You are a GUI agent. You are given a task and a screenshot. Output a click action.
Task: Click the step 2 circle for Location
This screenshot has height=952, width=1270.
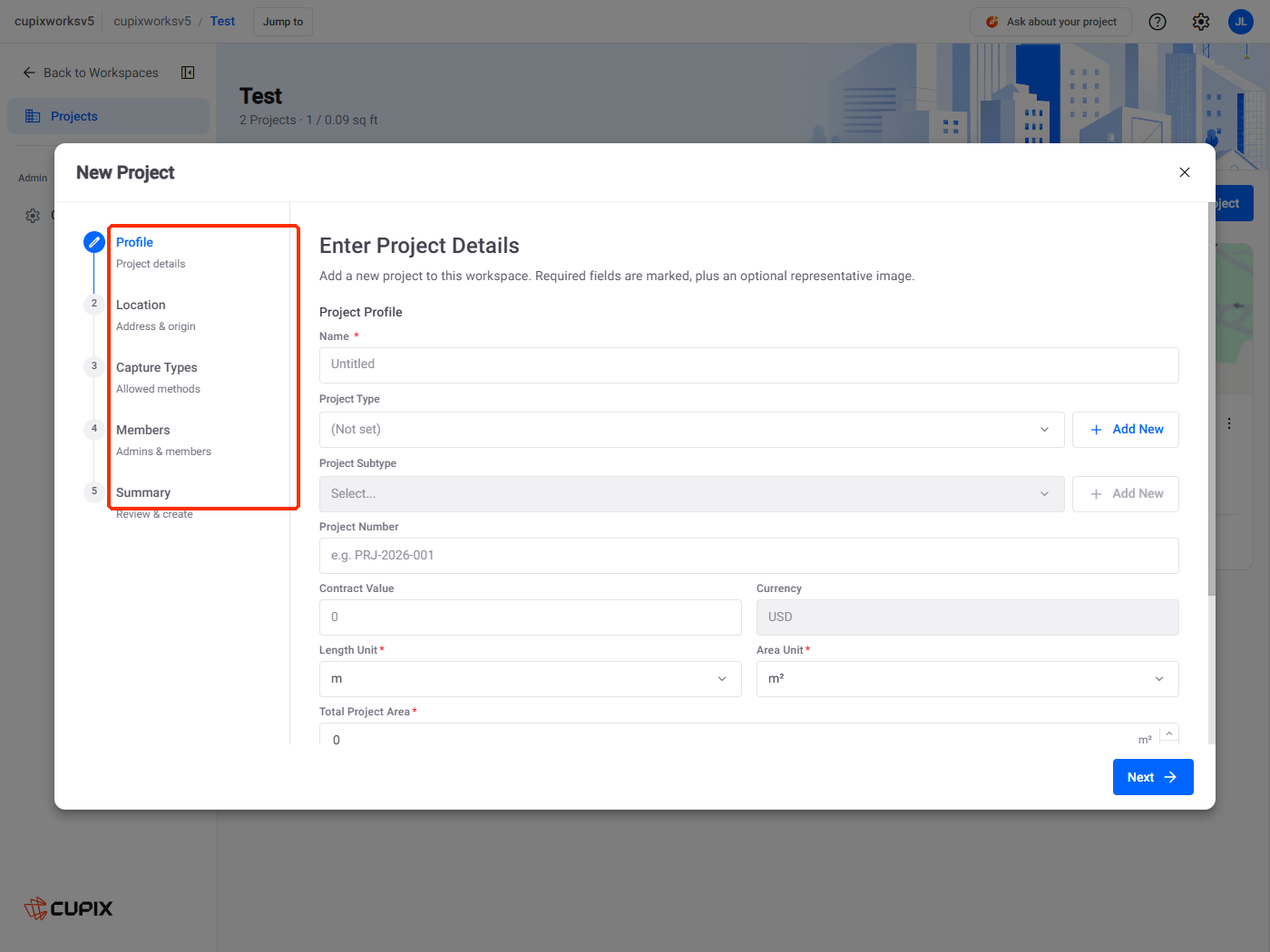[94, 304]
